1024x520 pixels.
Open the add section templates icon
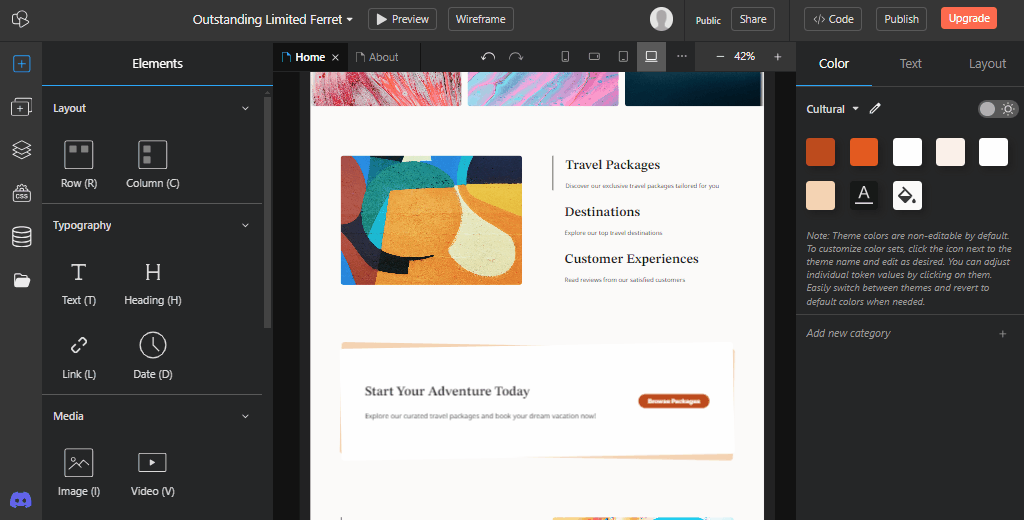coord(21,107)
